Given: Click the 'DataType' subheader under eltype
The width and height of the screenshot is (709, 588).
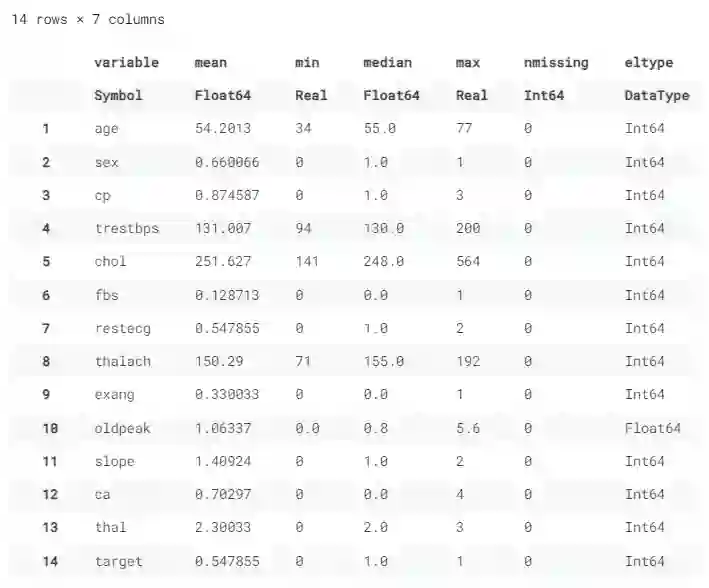Looking at the screenshot, I should pyautogui.click(x=657, y=96).
